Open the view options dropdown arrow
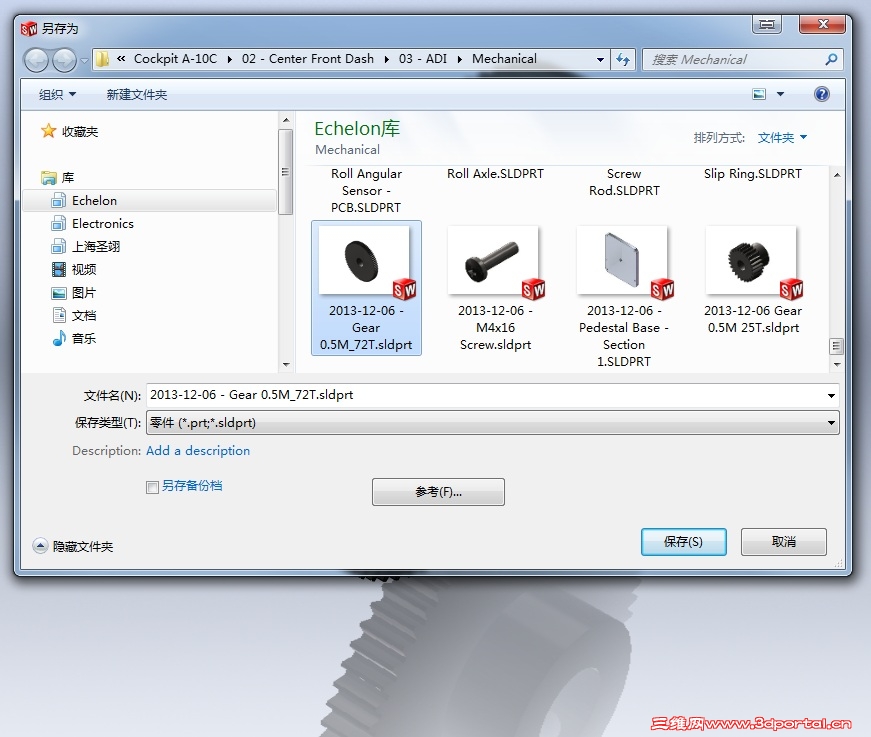This screenshot has width=871, height=737. pos(780,94)
